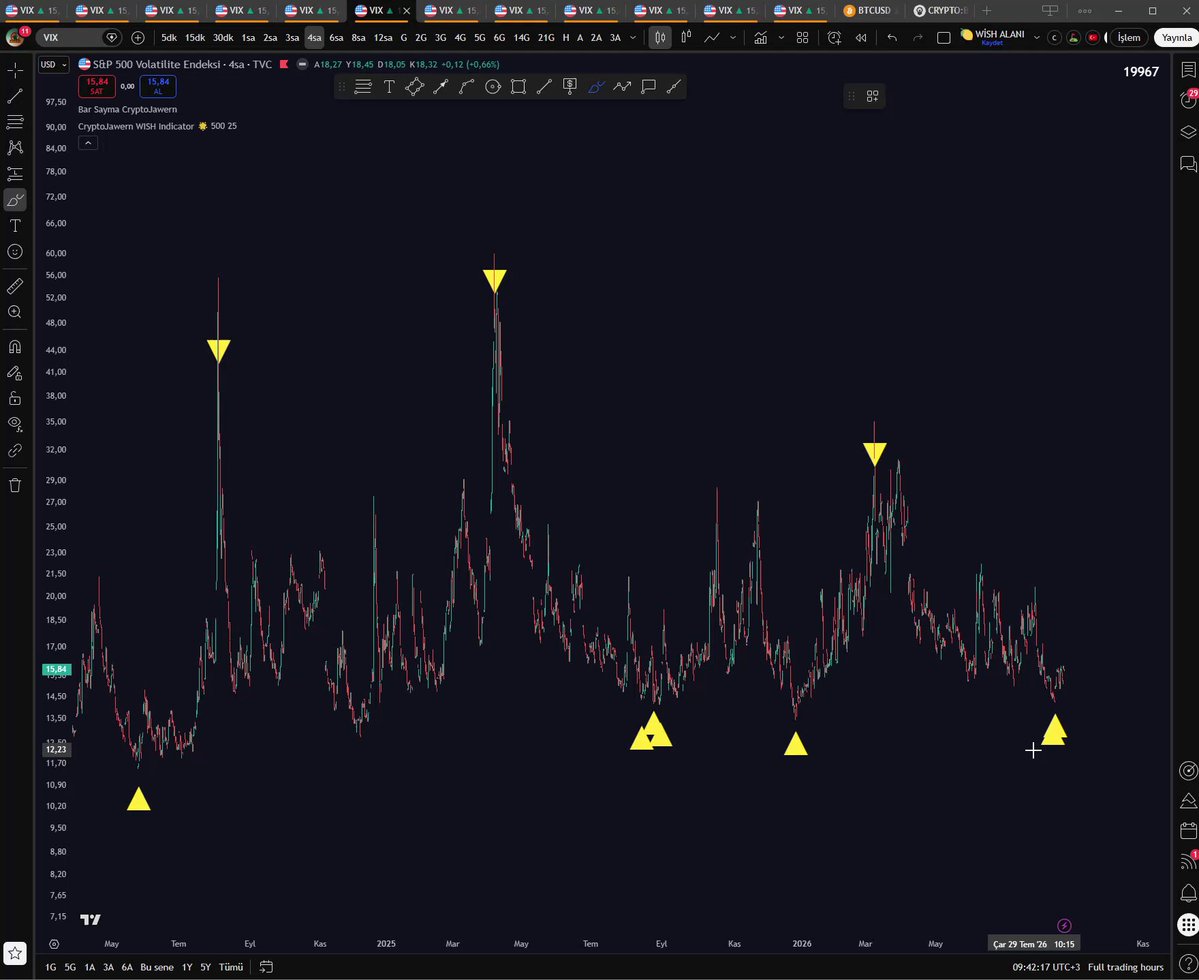Switch to the BTCUSD browser tab

point(867,11)
